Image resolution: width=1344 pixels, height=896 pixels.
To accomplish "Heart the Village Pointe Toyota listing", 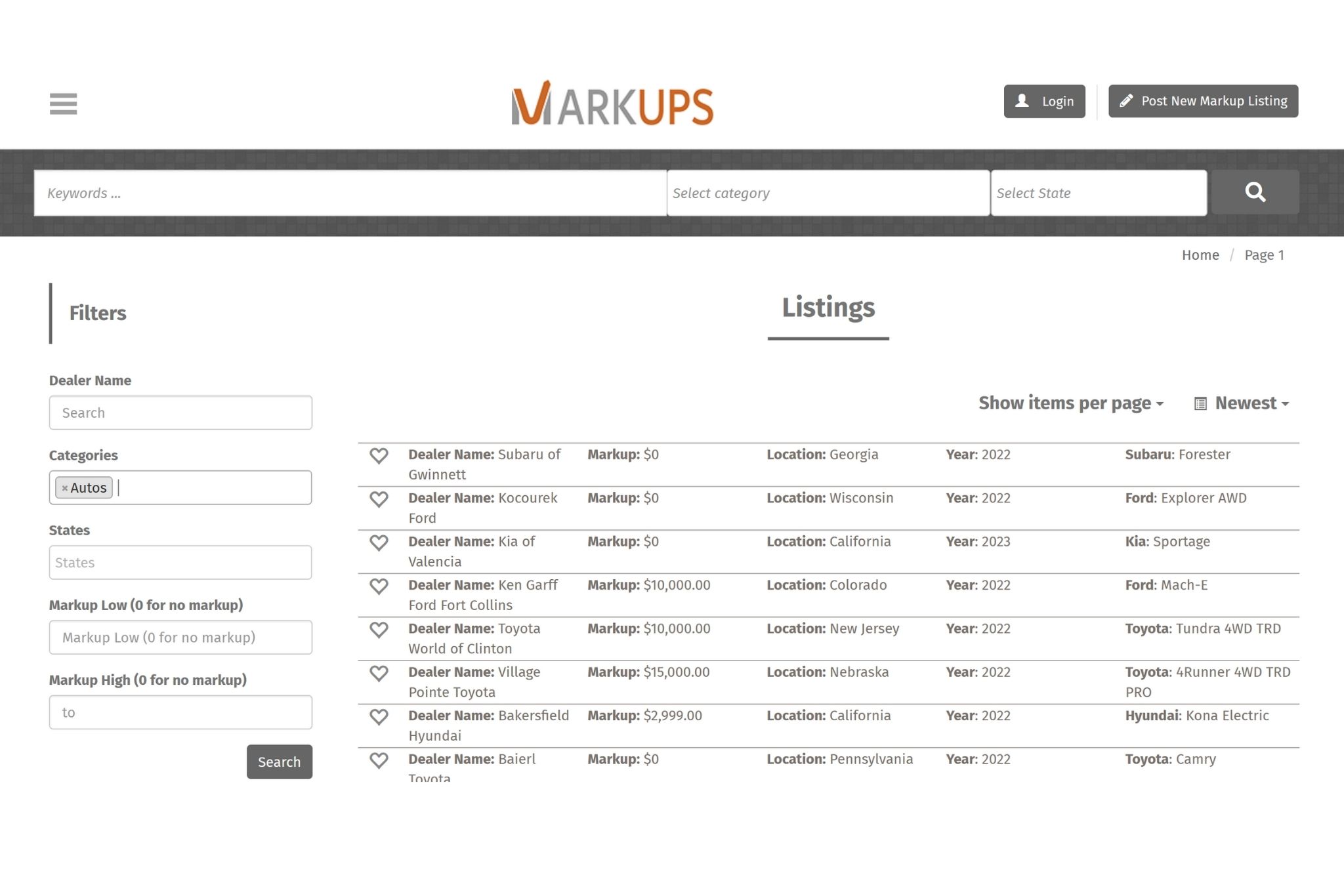I will [379, 673].
